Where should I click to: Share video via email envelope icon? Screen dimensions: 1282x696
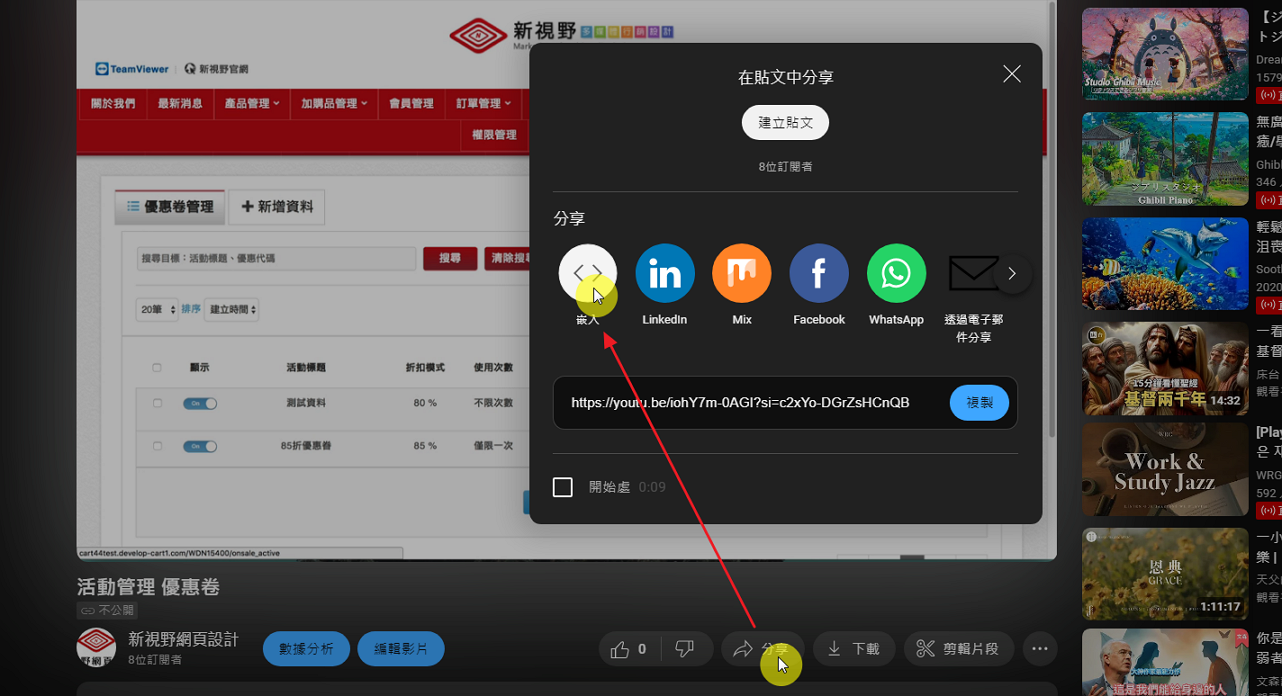[973, 273]
